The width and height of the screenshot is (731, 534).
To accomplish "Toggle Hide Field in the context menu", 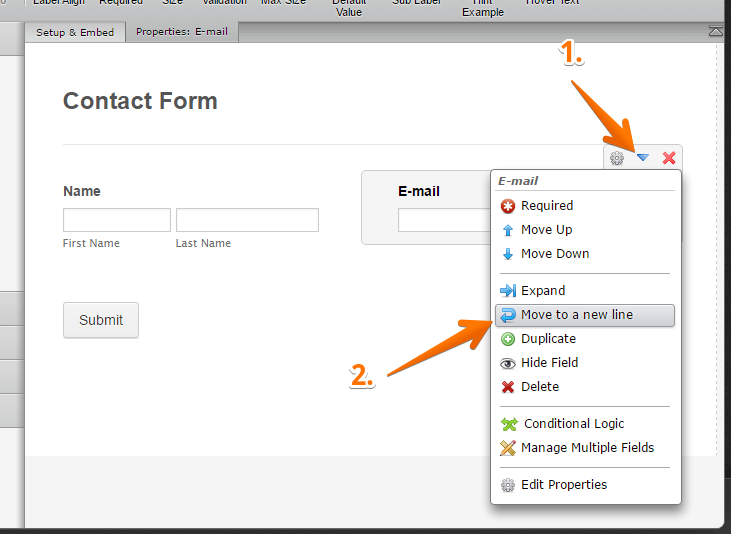I will point(549,363).
